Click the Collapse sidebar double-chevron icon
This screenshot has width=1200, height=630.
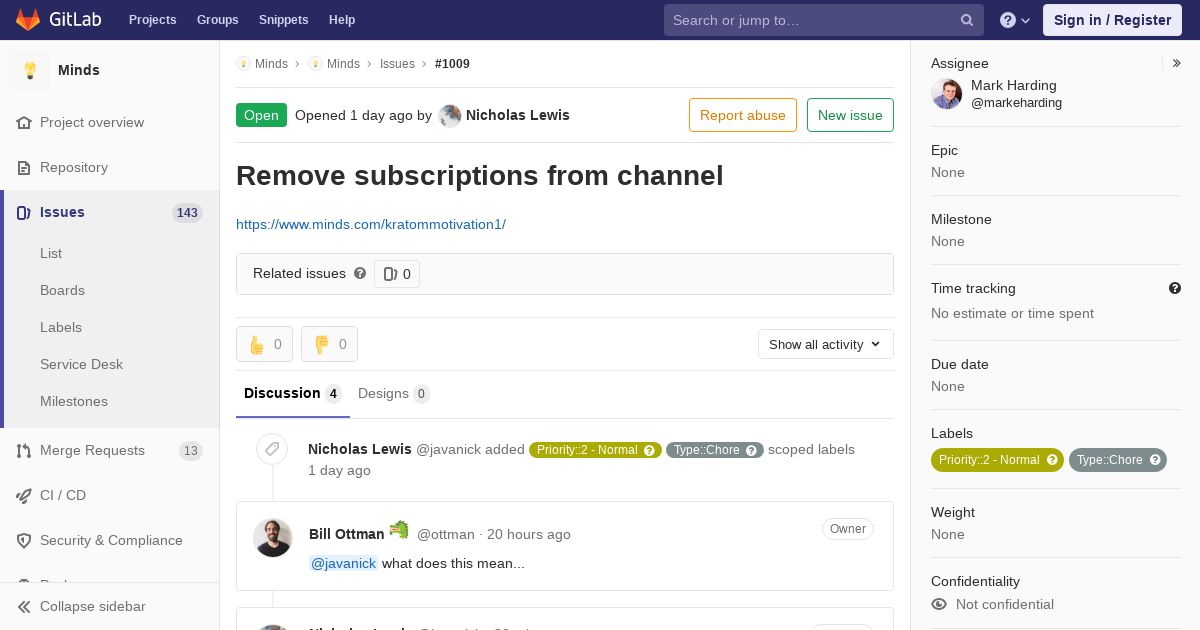[x=24, y=606]
